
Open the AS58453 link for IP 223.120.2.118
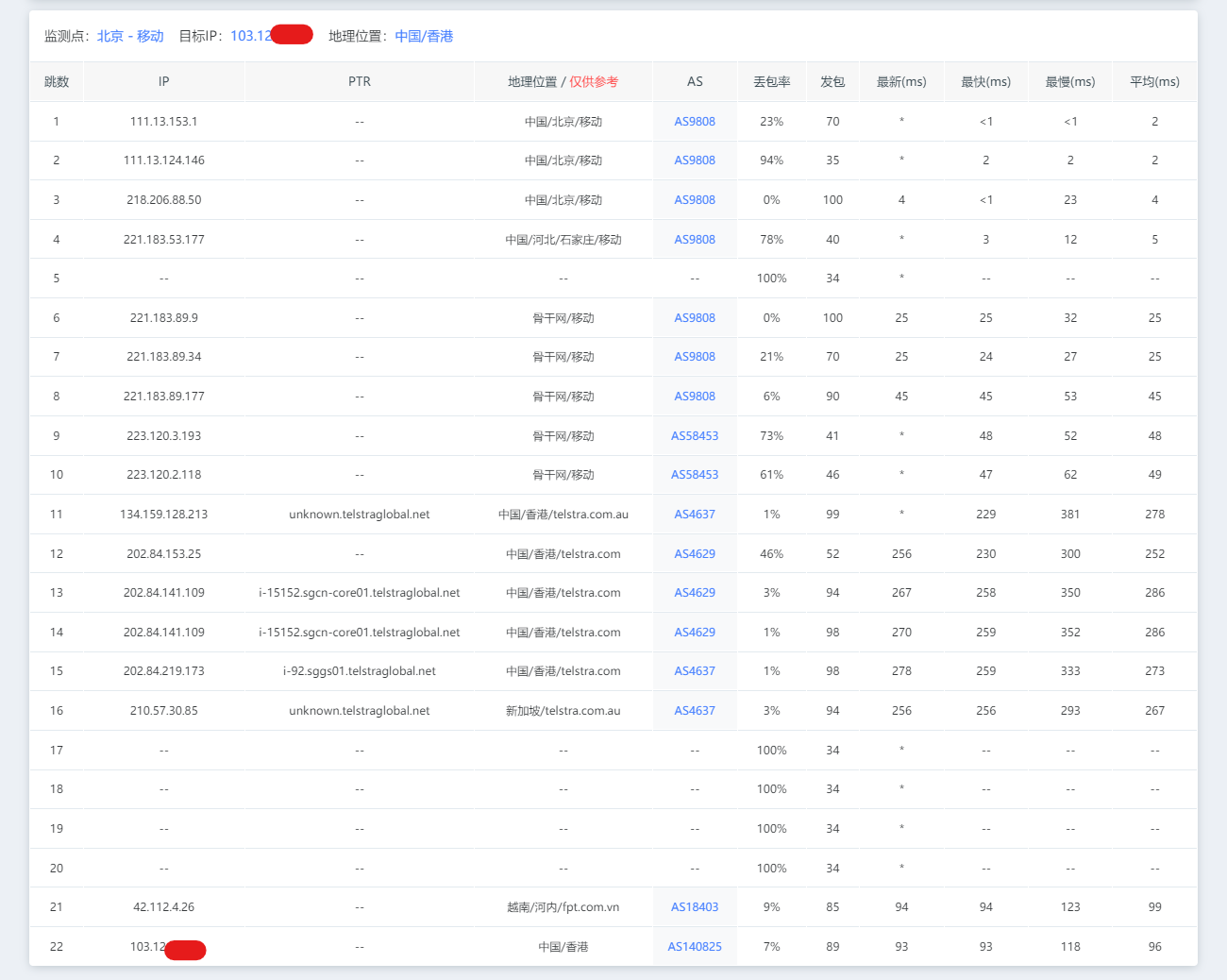(695, 475)
